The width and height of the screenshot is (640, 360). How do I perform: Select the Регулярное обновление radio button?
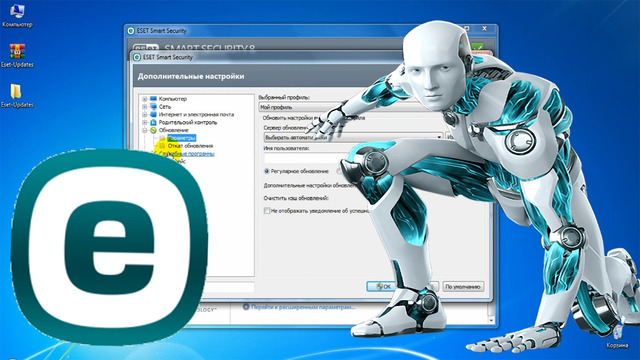click(x=267, y=171)
